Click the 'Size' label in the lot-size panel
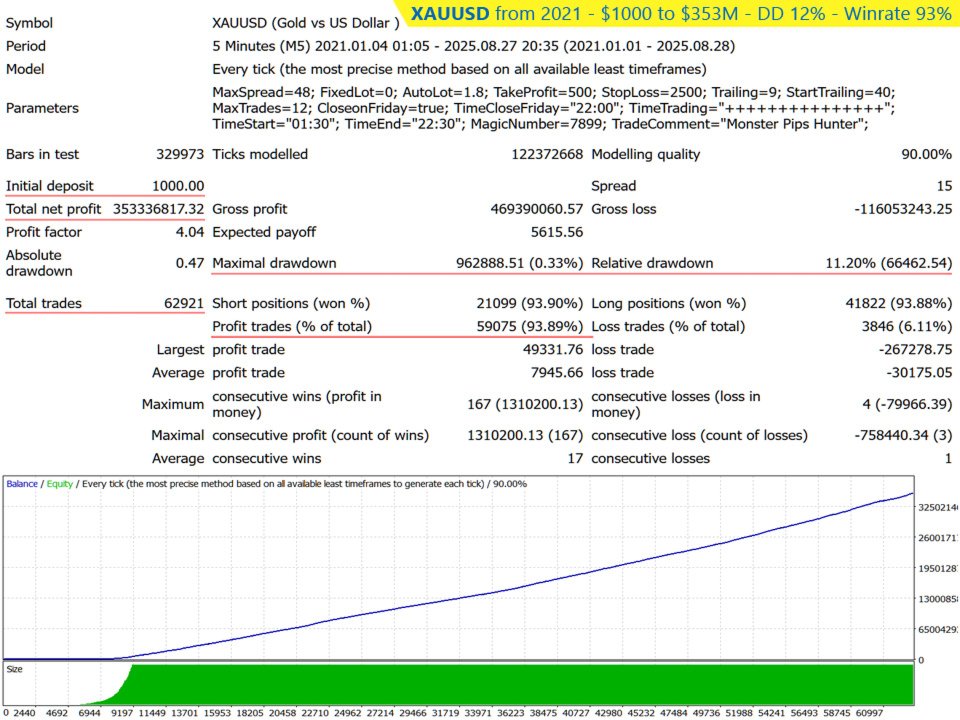This screenshot has height=720, width=960. 15,669
